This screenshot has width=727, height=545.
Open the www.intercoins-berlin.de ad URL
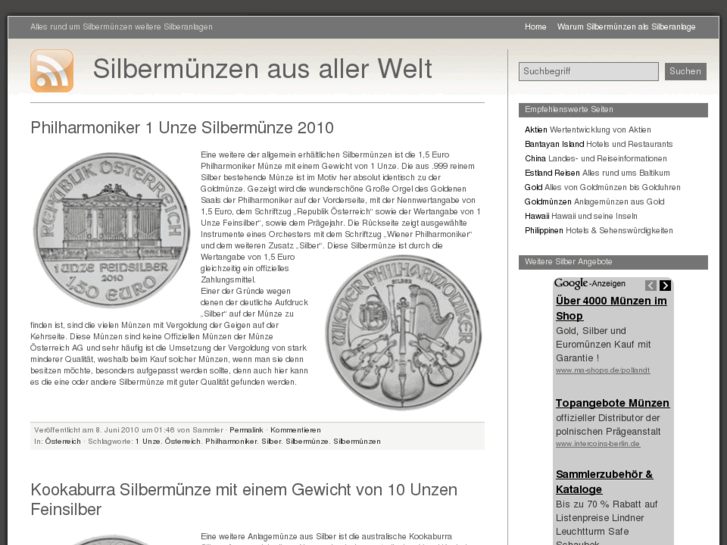[598, 444]
